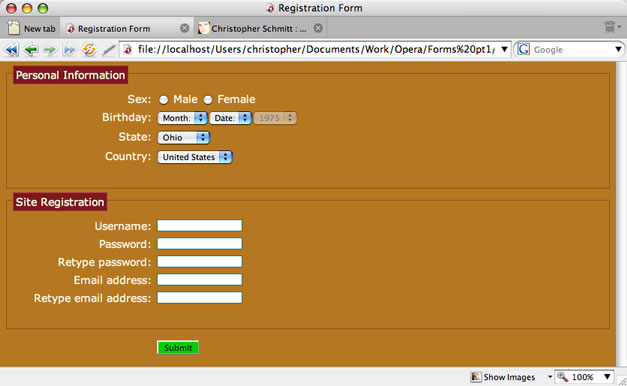Expand the Show Images options arrow
This screenshot has height=386, width=627.
point(549,377)
